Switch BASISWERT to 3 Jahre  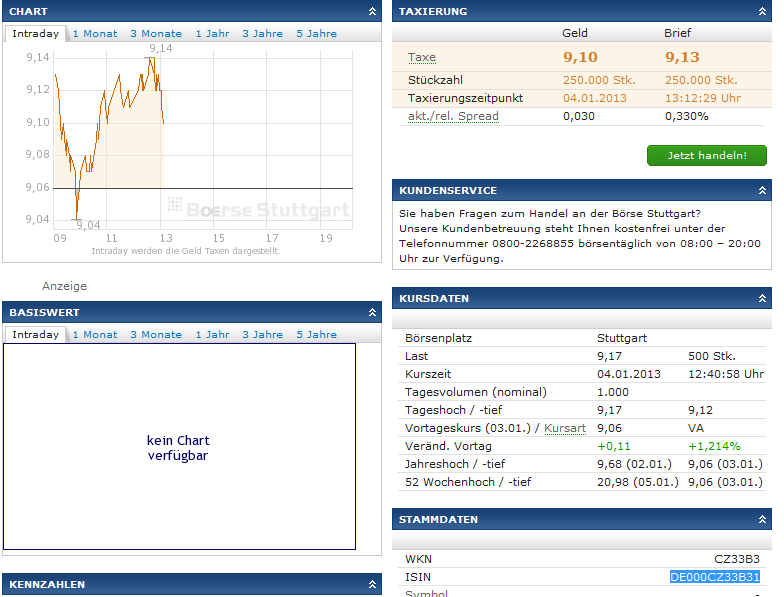tap(262, 334)
